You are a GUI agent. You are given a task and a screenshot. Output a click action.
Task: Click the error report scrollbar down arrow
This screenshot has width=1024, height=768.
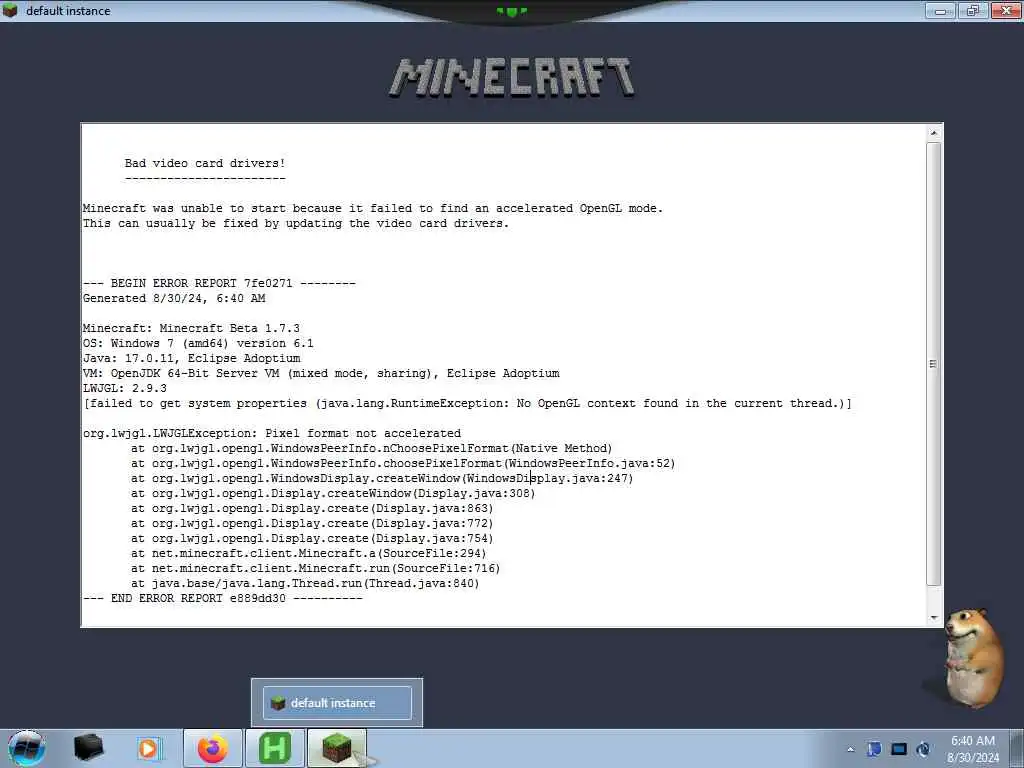934,617
